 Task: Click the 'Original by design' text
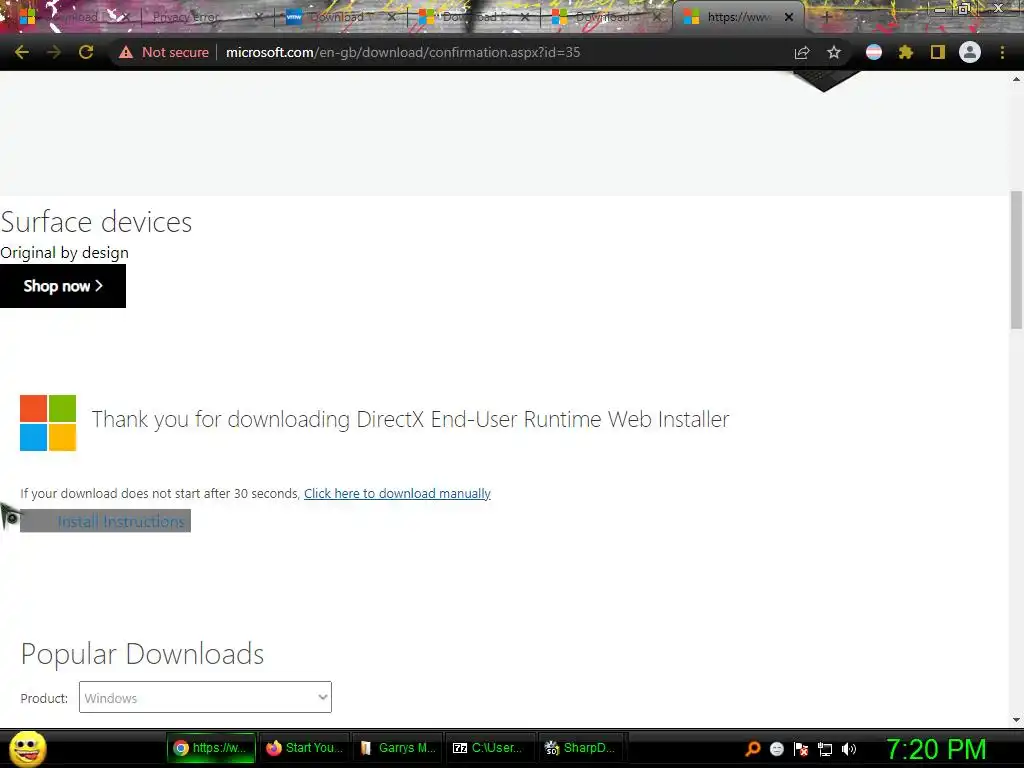coord(64,253)
